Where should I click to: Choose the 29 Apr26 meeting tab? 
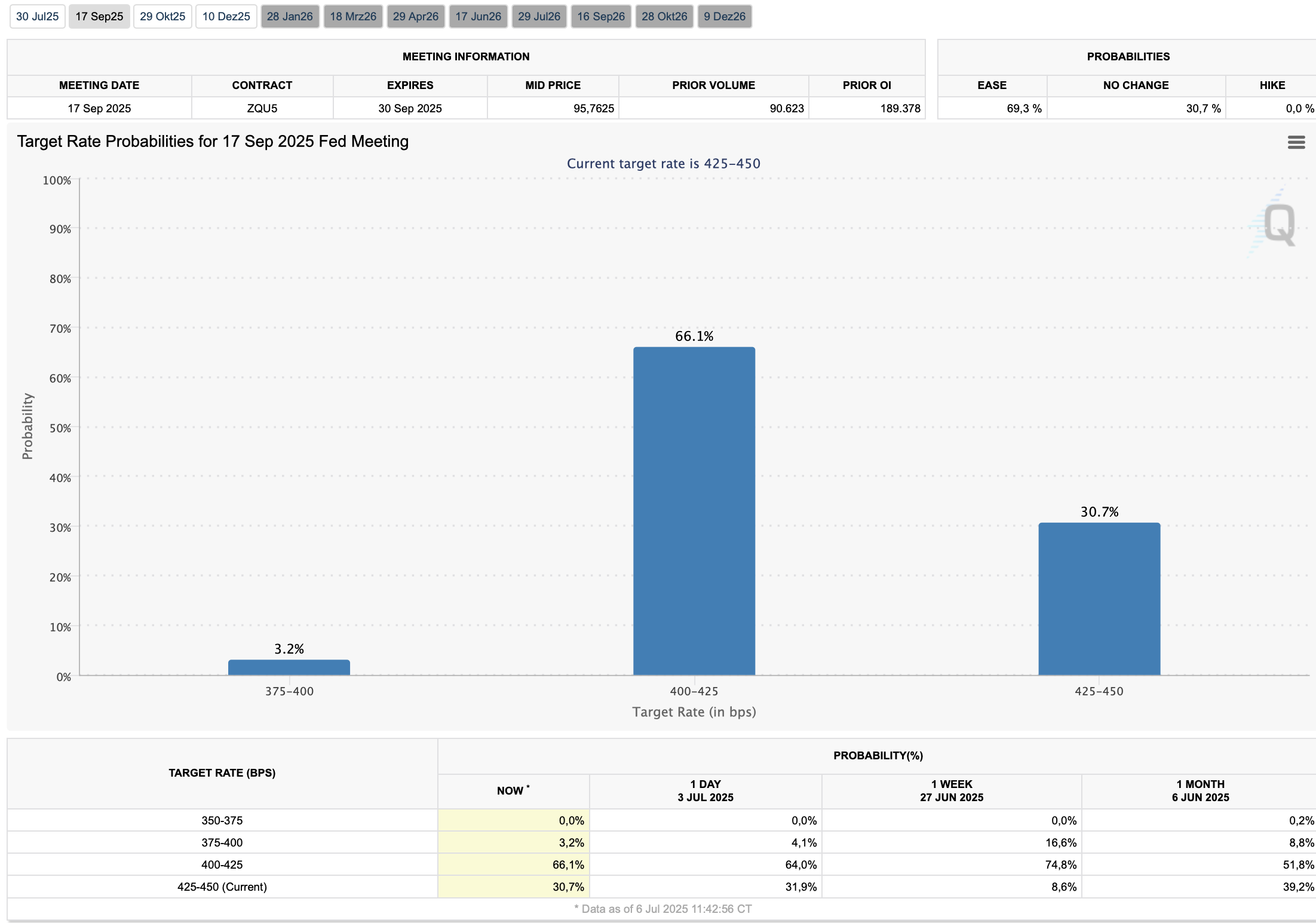click(x=416, y=17)
